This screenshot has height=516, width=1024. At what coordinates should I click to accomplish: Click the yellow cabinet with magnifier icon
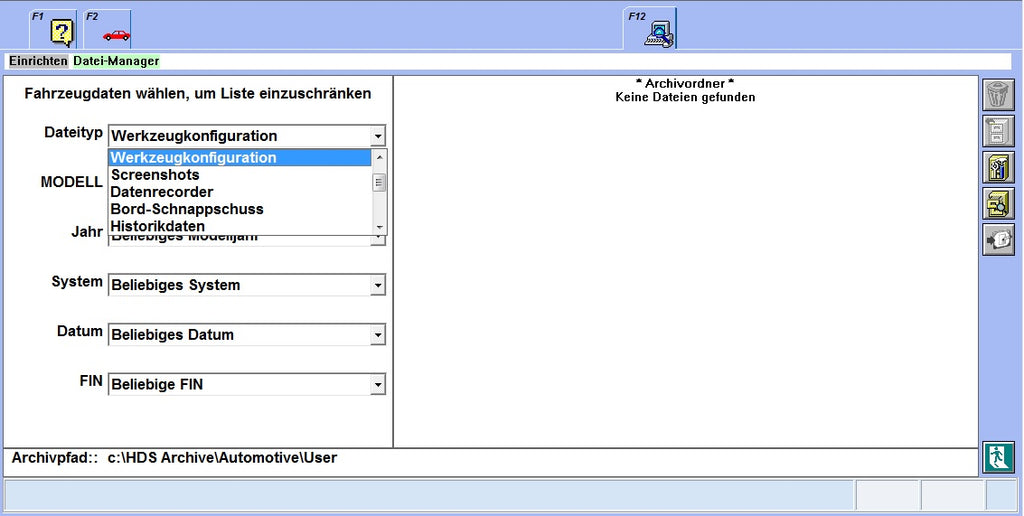click(x=999, y=204)
